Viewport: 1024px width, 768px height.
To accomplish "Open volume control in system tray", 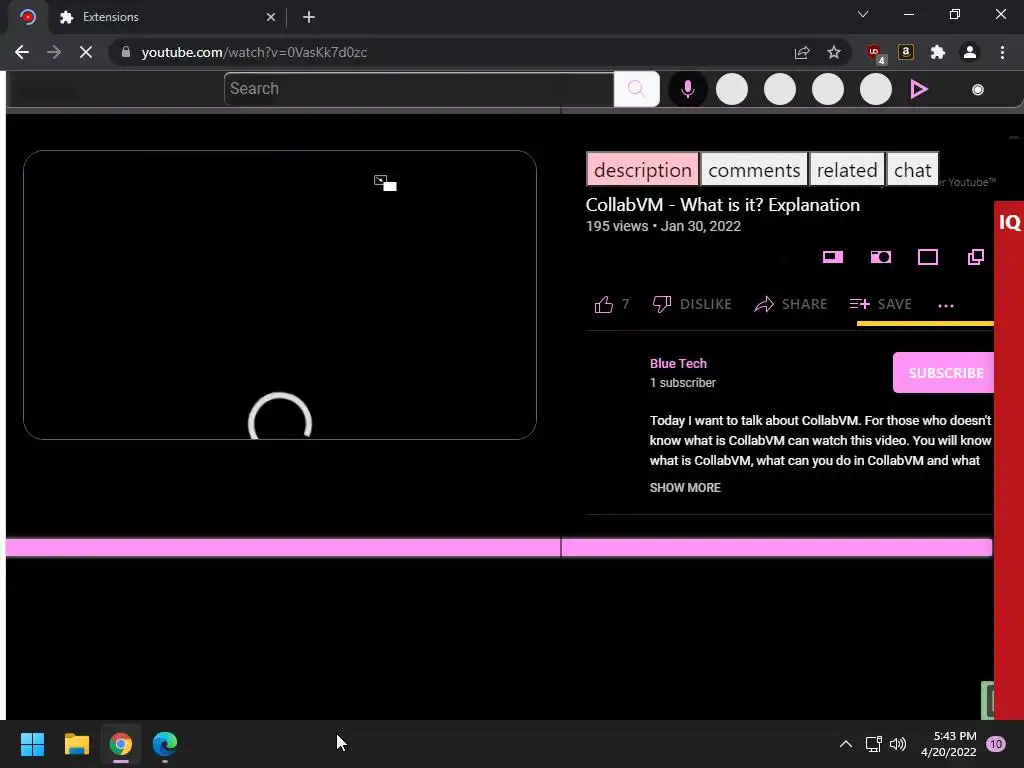I will tap(898, 744).
